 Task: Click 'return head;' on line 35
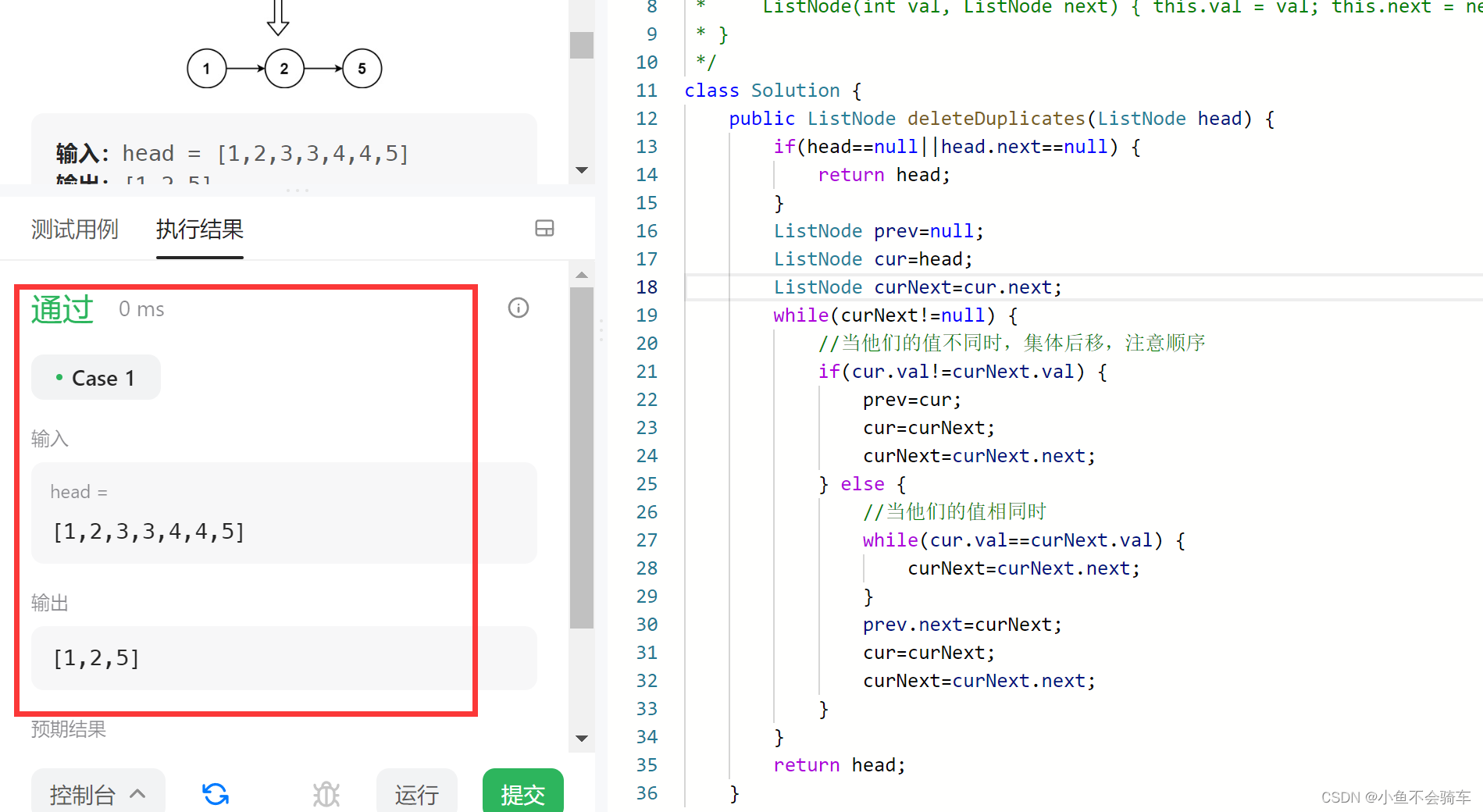tap(840, 765)
